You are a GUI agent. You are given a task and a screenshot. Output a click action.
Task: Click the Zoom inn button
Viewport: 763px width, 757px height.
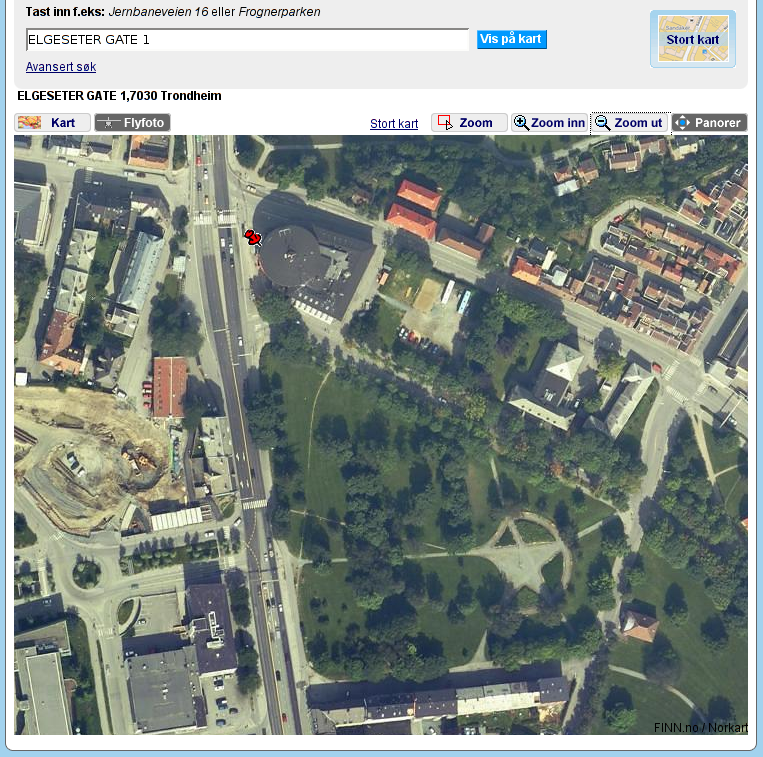pyautogui.click(x=550, y=123)
